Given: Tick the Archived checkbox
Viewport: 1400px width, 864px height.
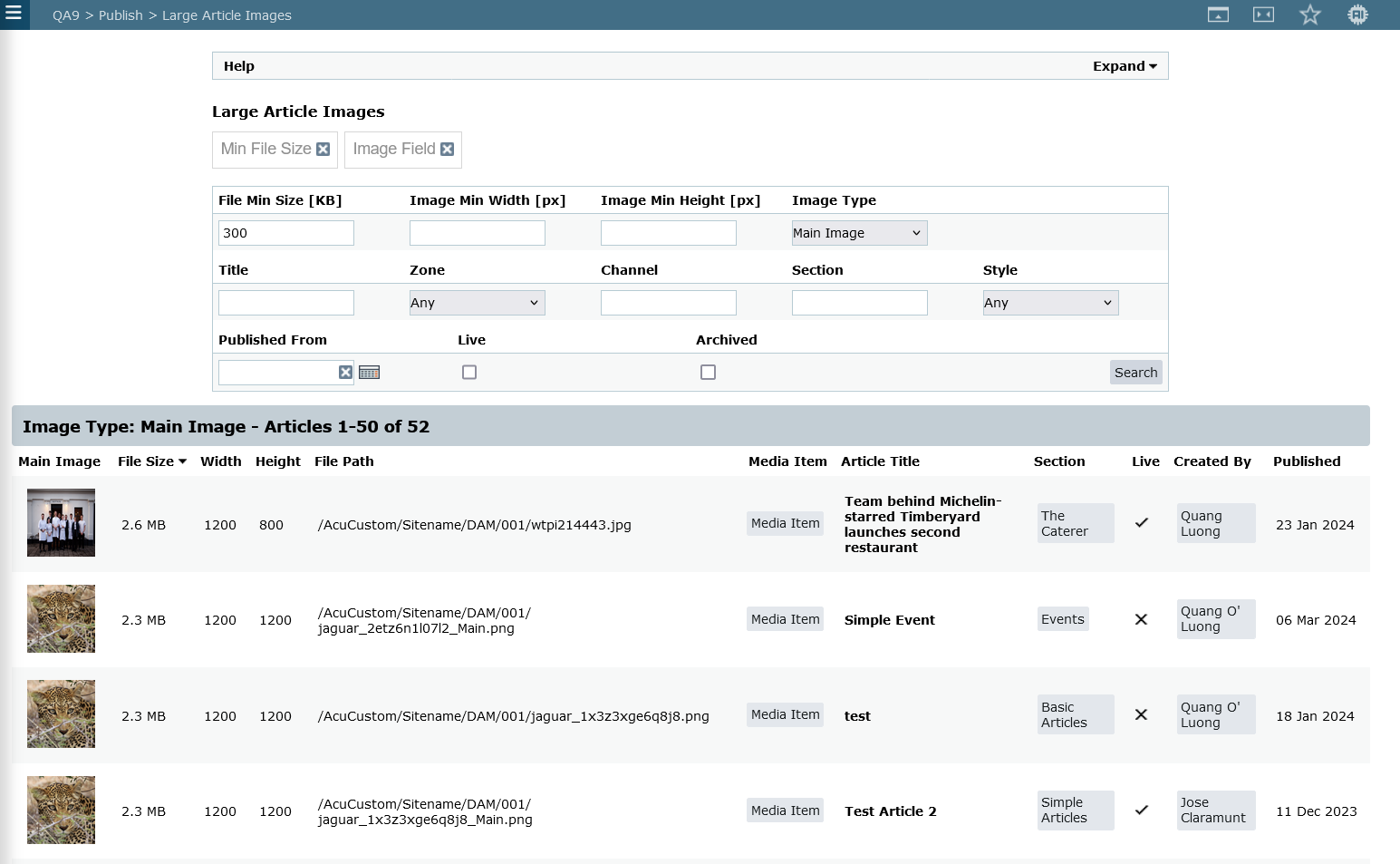Looking at the screenshot, I should pos(709,373).
